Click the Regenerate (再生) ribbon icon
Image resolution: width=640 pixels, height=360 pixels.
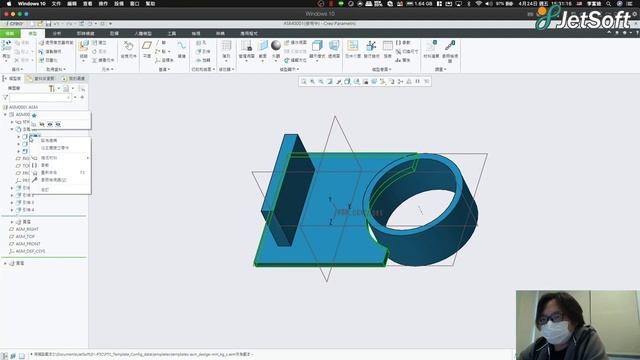coord(6,46)
